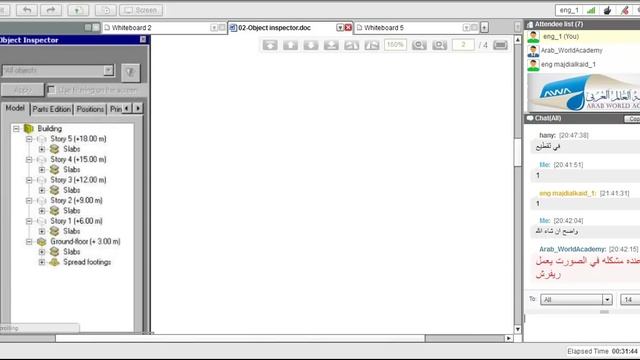Click the 100% zoom field
This screenshot has height=360, width=640.
click(395, 44)
